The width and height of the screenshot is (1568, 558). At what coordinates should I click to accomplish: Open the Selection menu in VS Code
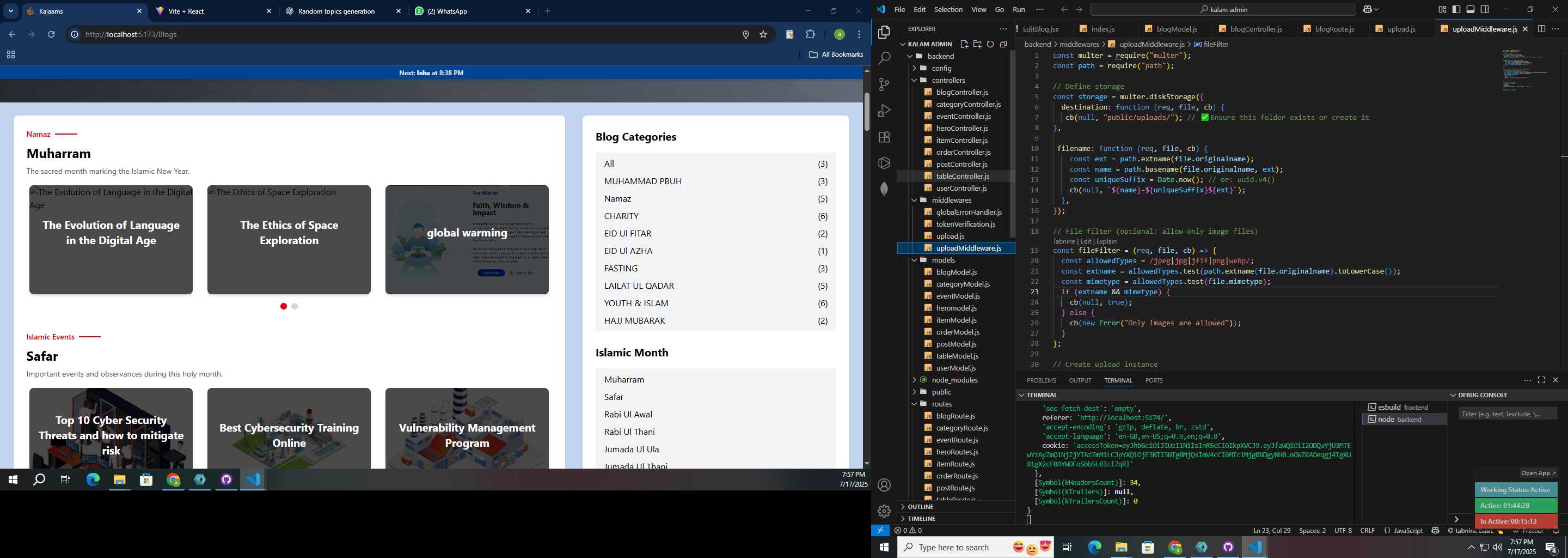tap(948, 9)
